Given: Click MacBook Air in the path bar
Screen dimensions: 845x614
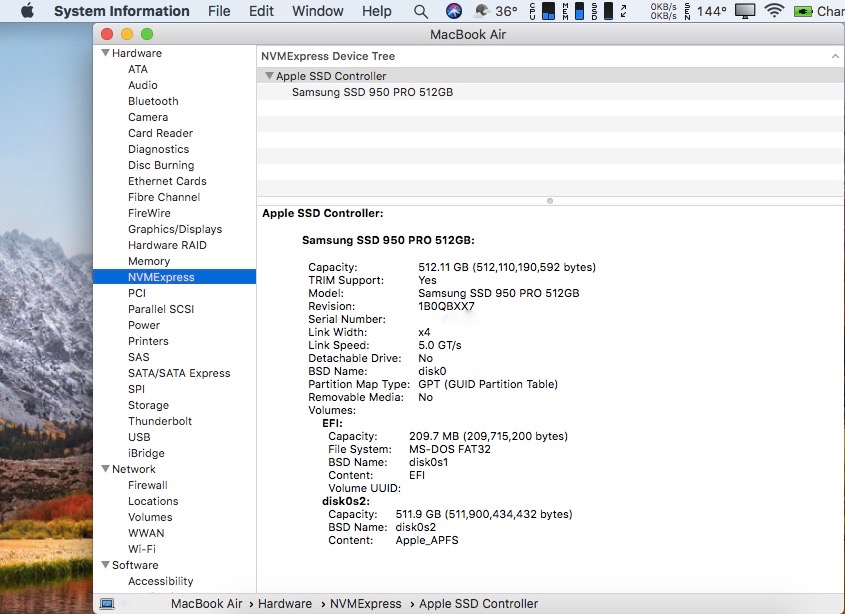Looking at the screenshot, I should (x=206, y=604).
